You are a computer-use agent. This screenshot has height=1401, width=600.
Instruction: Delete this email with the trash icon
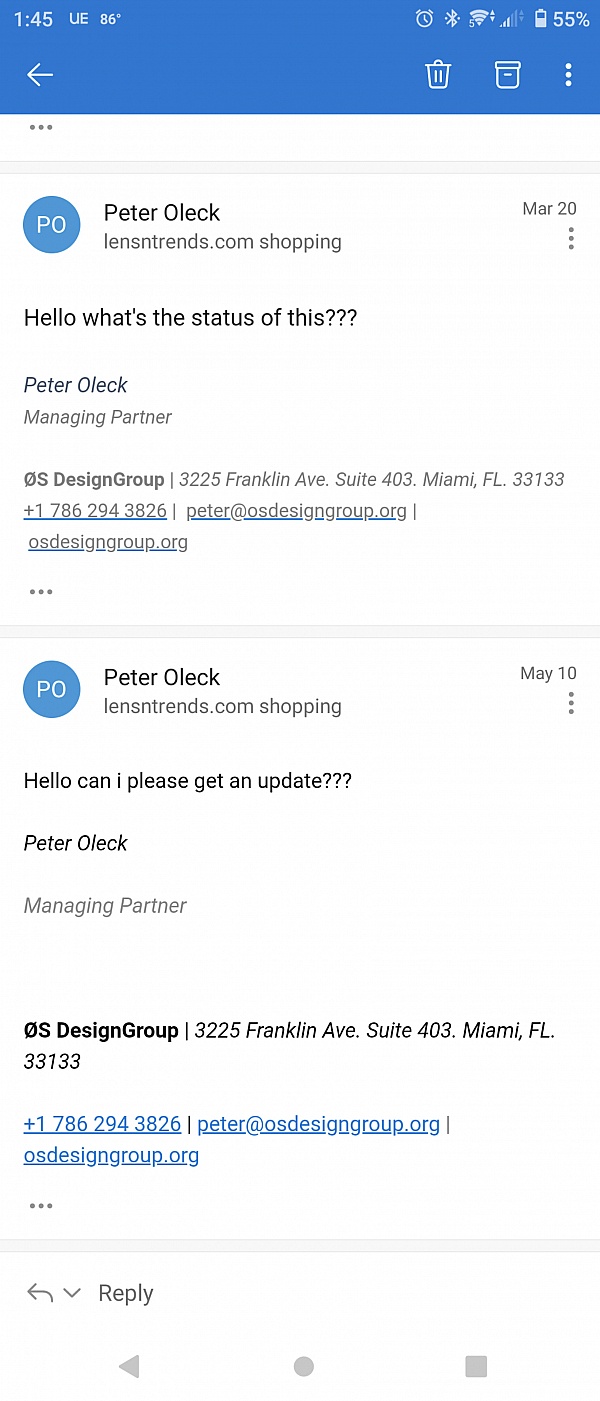[x=438, y=75]
